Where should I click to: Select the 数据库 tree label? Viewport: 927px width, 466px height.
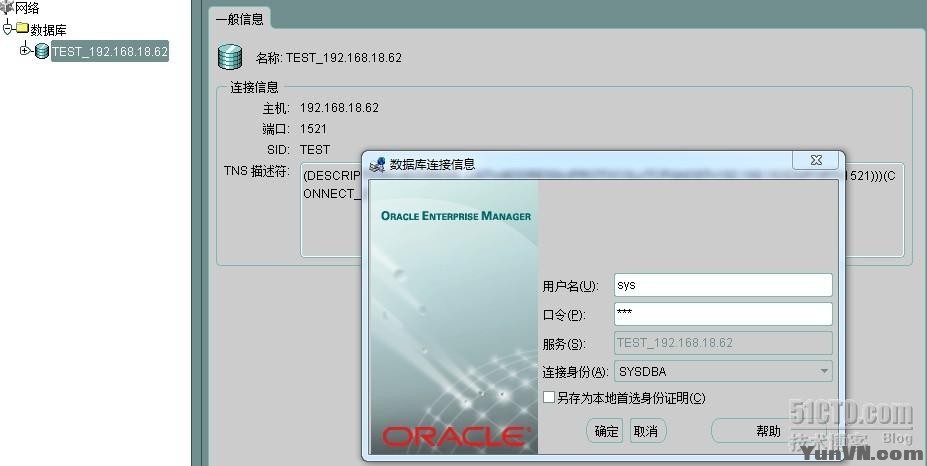pos(48,30)
